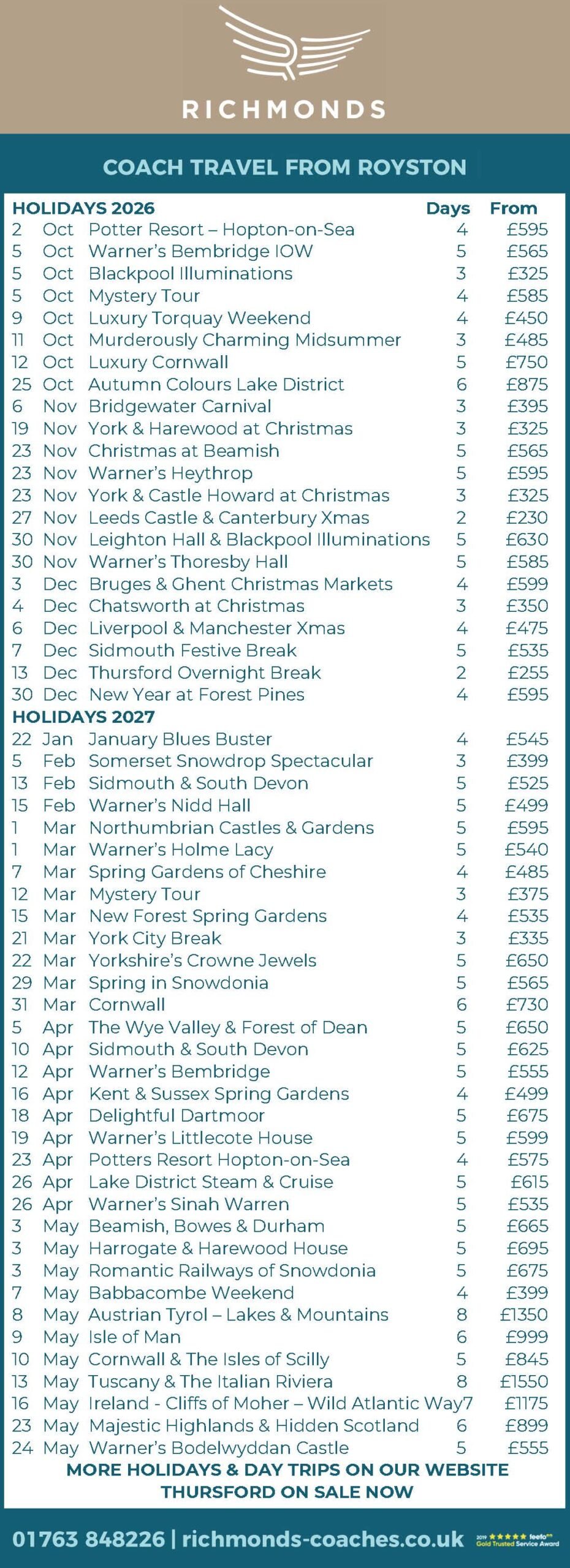Select Tuscany & The Italian Riviera listing
This screenshot has width=570, height=1568.
click(280, 1381)
